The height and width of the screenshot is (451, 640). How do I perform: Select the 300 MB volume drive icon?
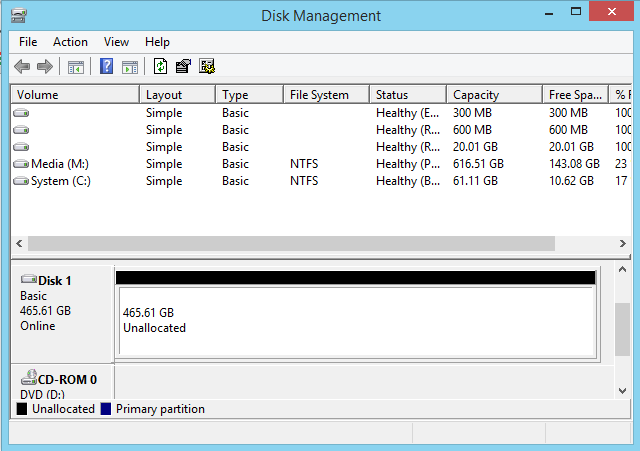coord(21,113)
